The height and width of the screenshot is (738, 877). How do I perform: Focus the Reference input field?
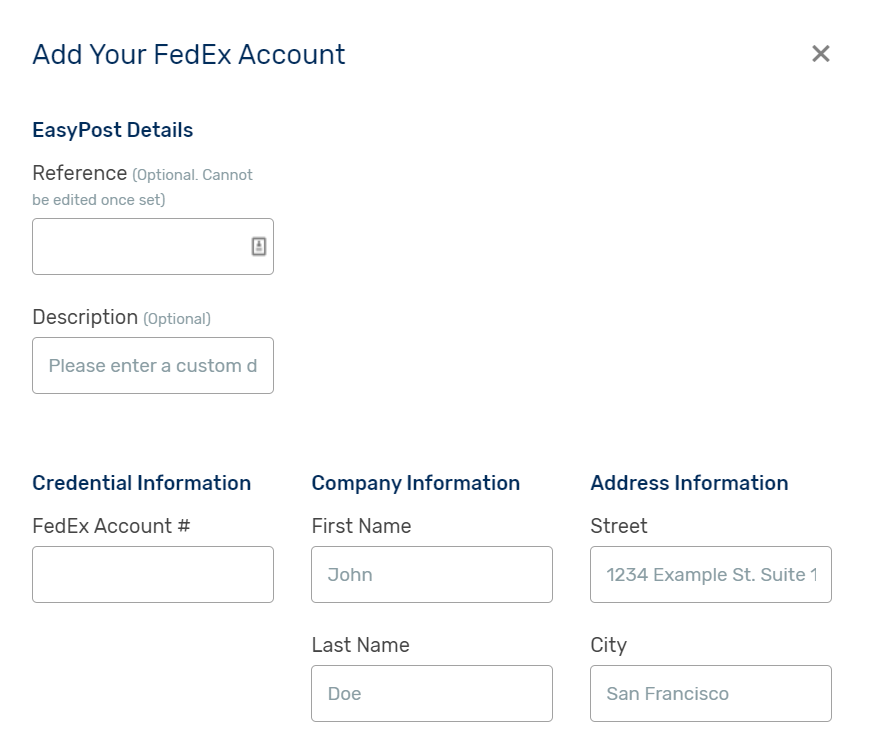tap(153, 246)
